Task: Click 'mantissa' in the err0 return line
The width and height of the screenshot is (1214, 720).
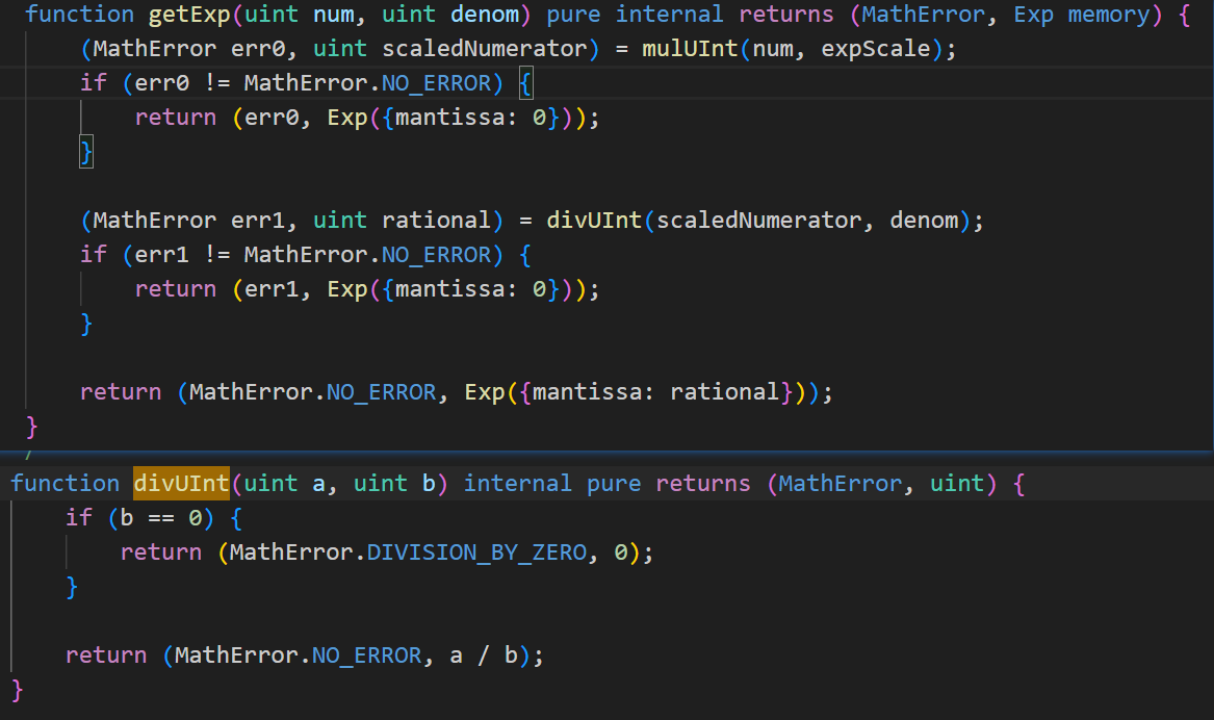Action: [x=450, y=118]
